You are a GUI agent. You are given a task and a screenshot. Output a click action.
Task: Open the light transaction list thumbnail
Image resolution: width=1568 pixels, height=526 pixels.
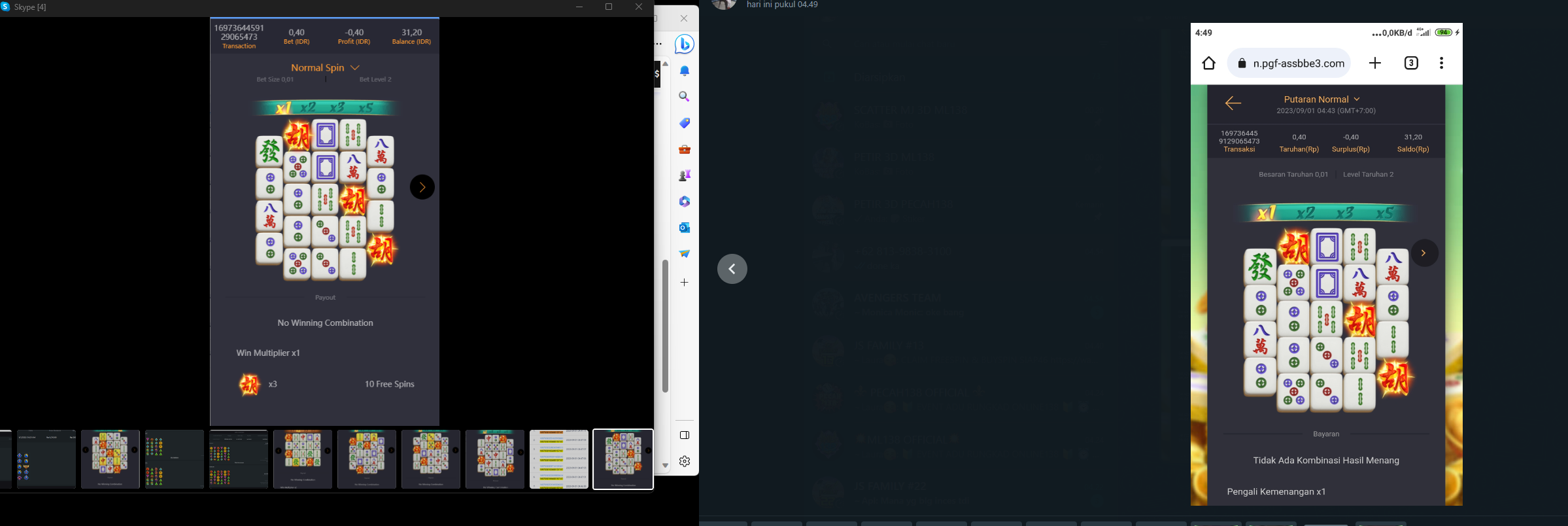[x=559, y=459]
